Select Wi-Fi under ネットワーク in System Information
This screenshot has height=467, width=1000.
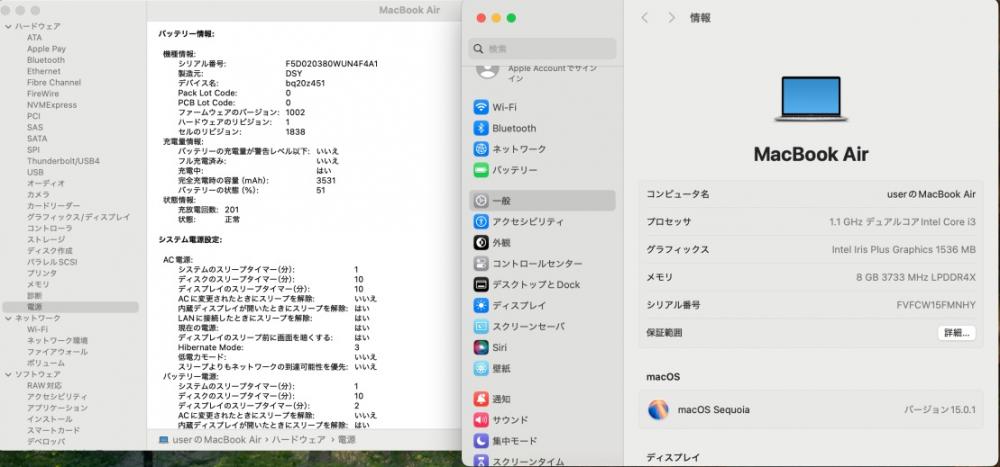pyautogui.click(x=37, y=329)
